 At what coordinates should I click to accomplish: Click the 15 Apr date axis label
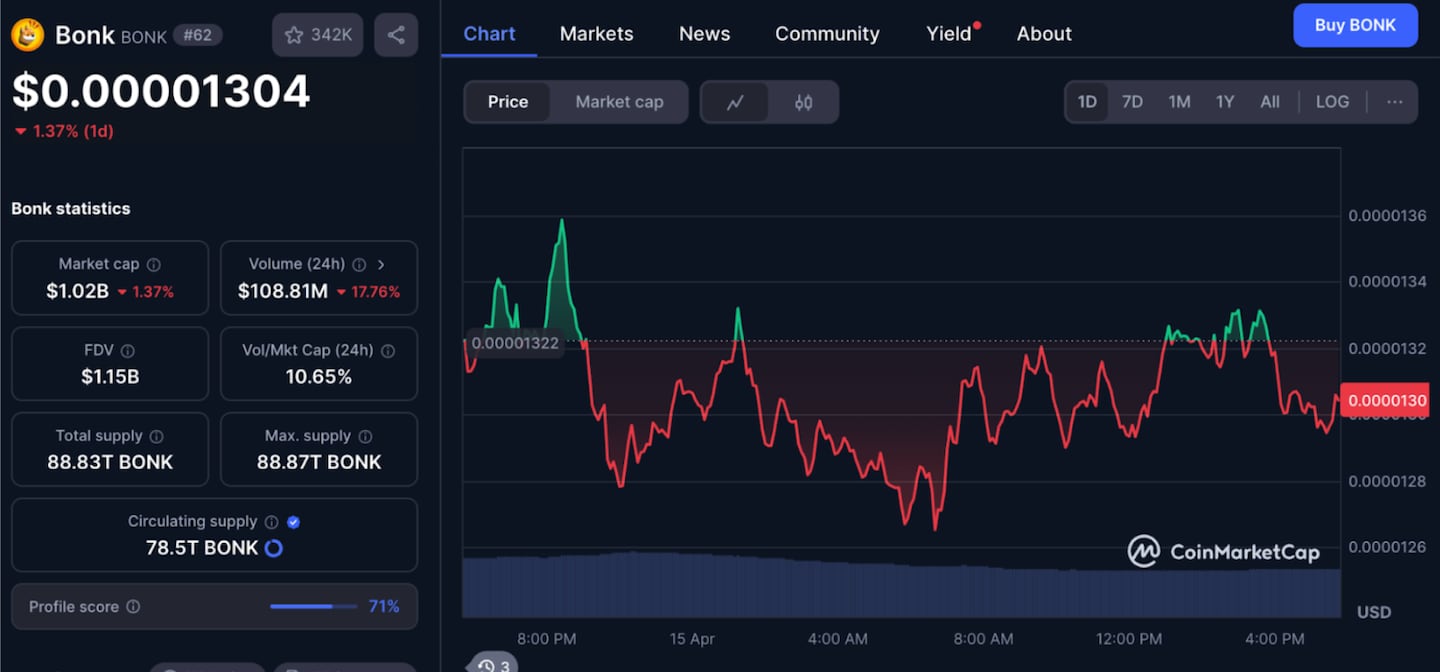pyautogui.click(x=694, y=638)
